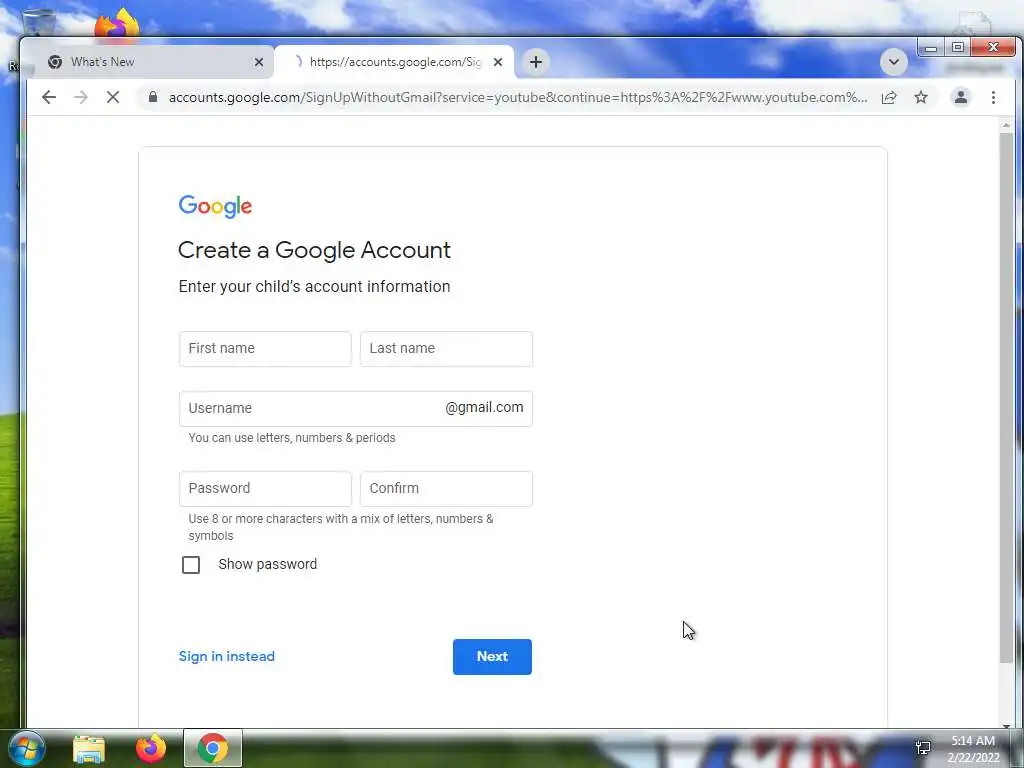Click the address bar URL
Screen dimensions: 1024x768
pyautogui.click(x=517, y=97)
